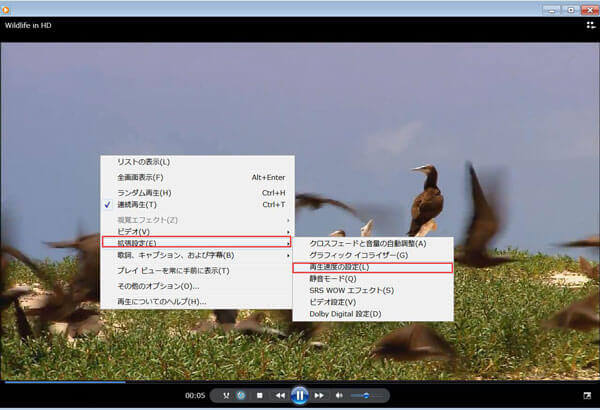Minimize the player window
600x410 pixels.
click(x=552, y=10)
